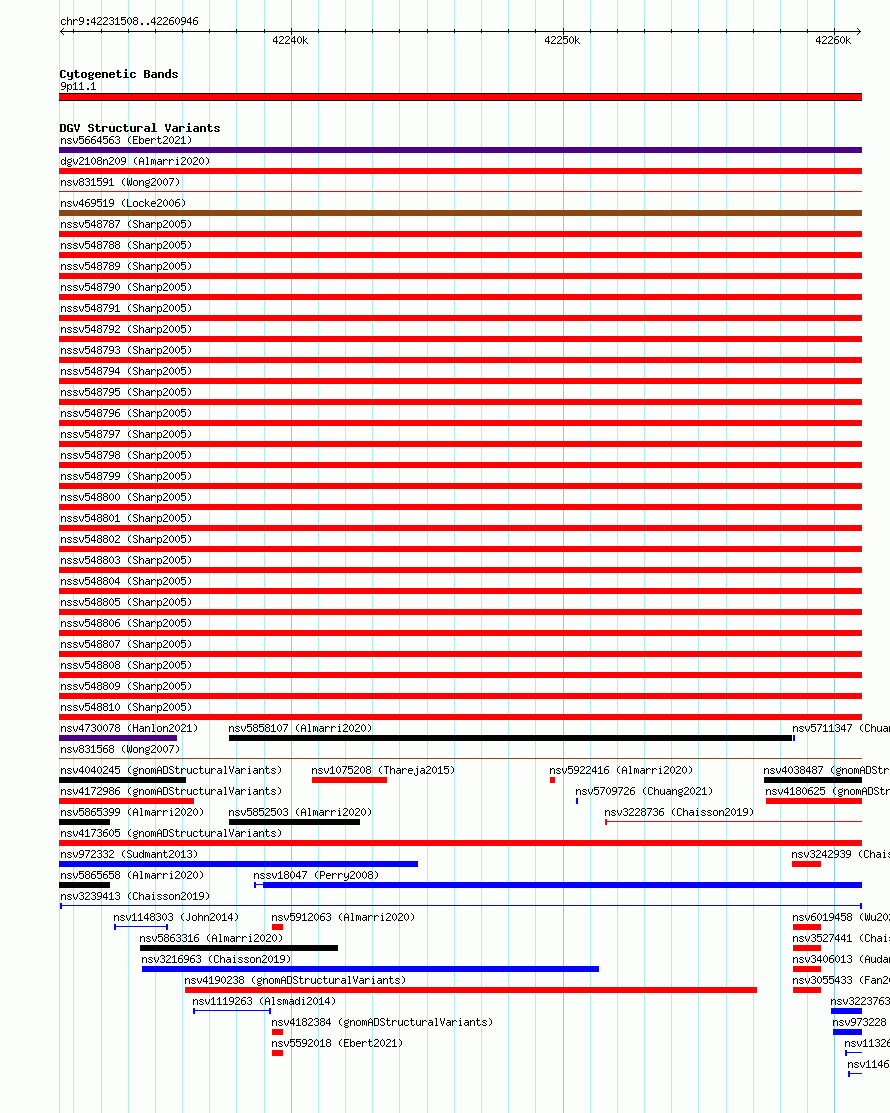Viewport: 890px width, 1113px height.
Task: Click nssv548800 (Sharp2005) label
Action: pos(126,498)
